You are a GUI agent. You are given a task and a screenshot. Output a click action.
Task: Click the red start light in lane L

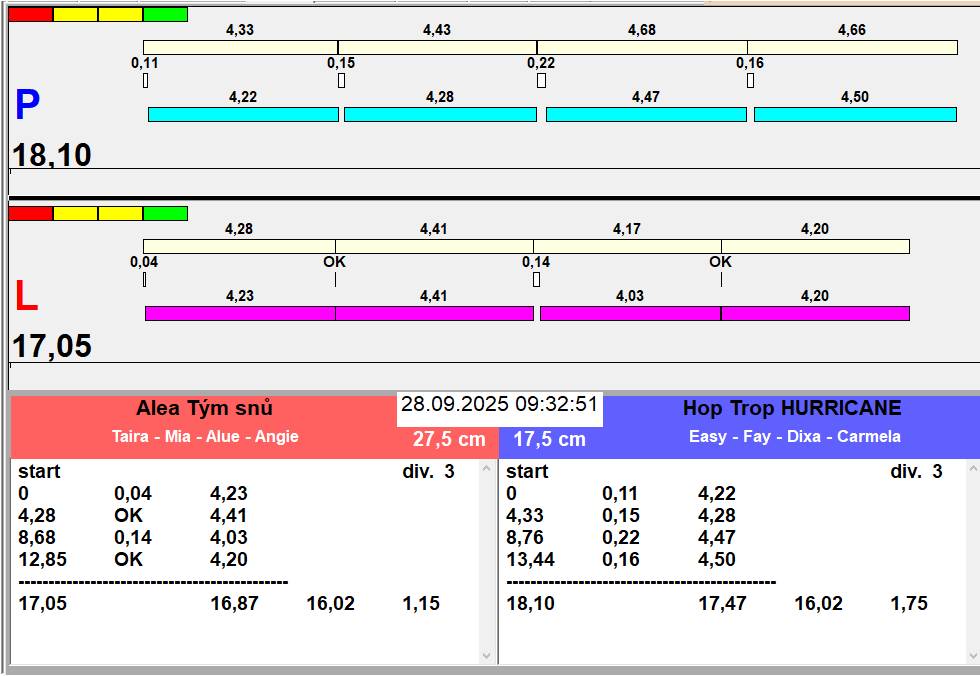pyautogui.click(x=30, y=213)
